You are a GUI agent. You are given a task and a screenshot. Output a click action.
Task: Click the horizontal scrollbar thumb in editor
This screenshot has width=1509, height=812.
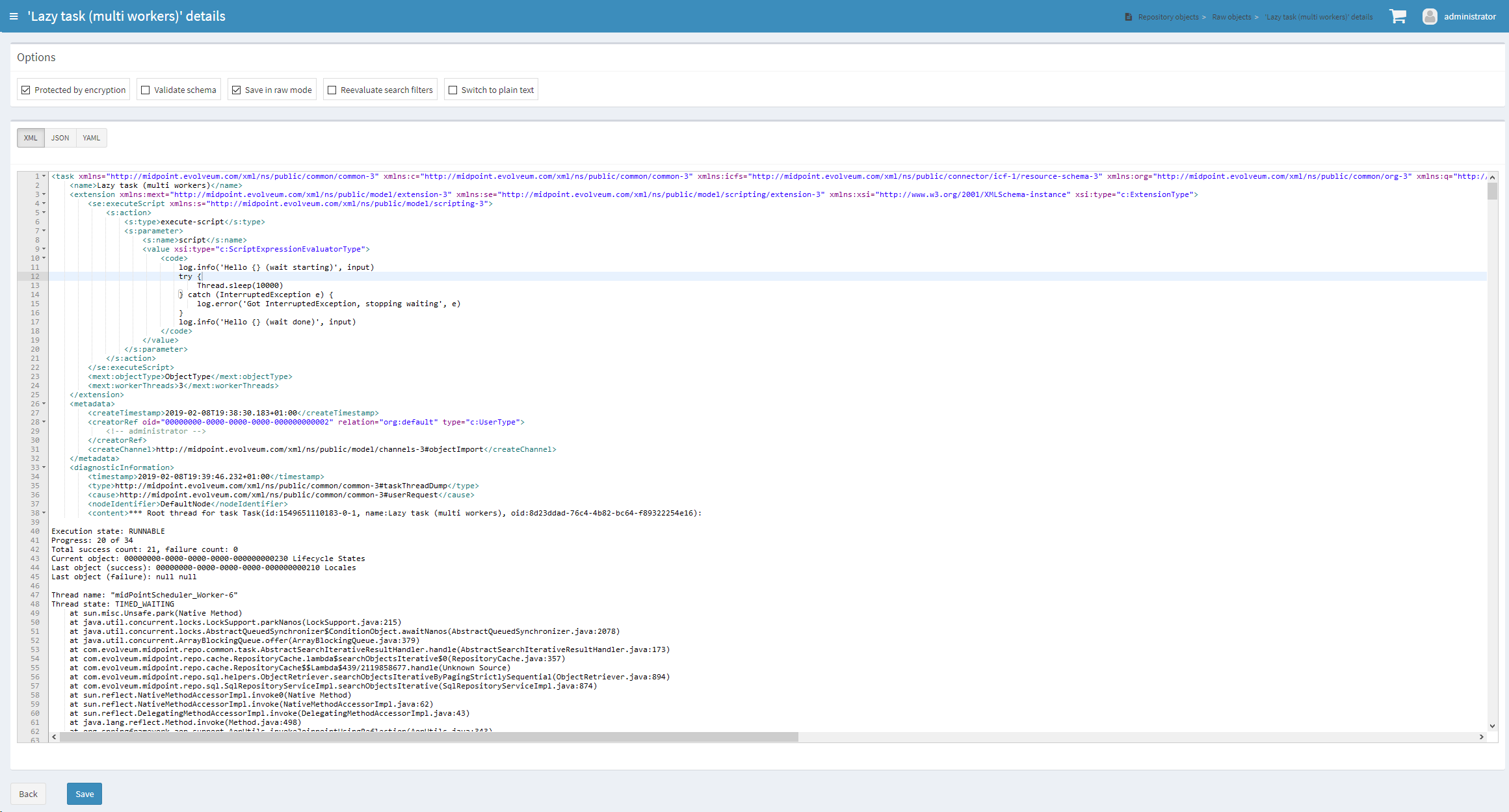[x=429, y=737]
